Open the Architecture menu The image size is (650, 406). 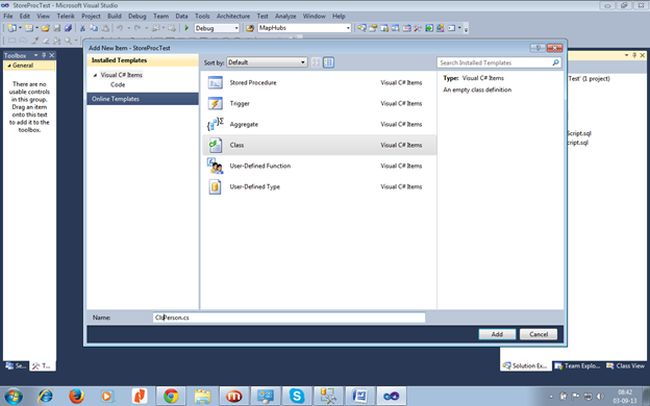(233, 16)
